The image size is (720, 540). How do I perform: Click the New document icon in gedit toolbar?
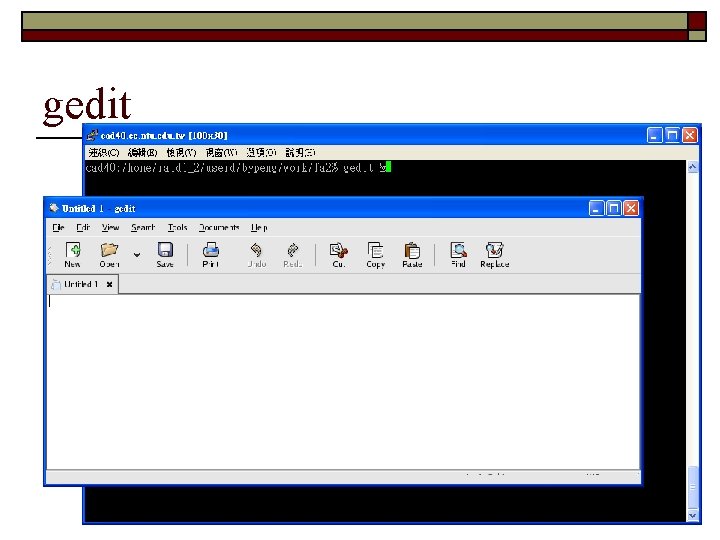pos(73,250)
